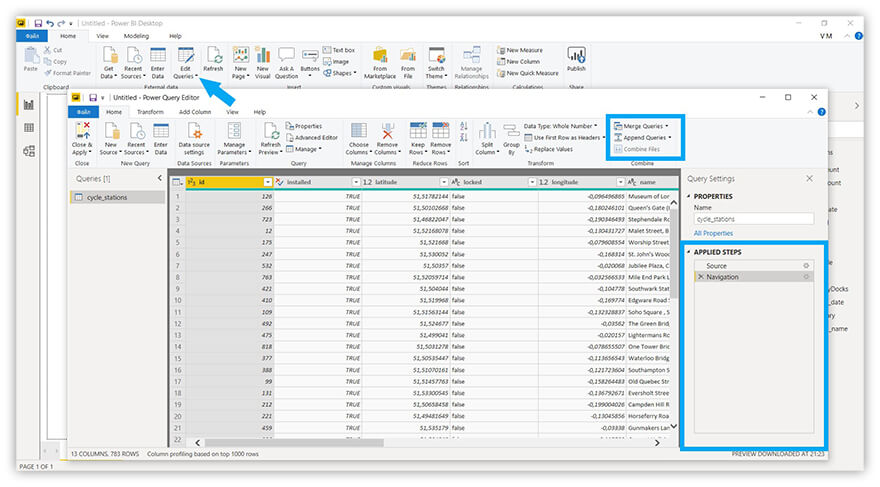Viewport: 880px width, 487px height.
Task: Open locked column filter dropdown
Action: click(532, 182)
